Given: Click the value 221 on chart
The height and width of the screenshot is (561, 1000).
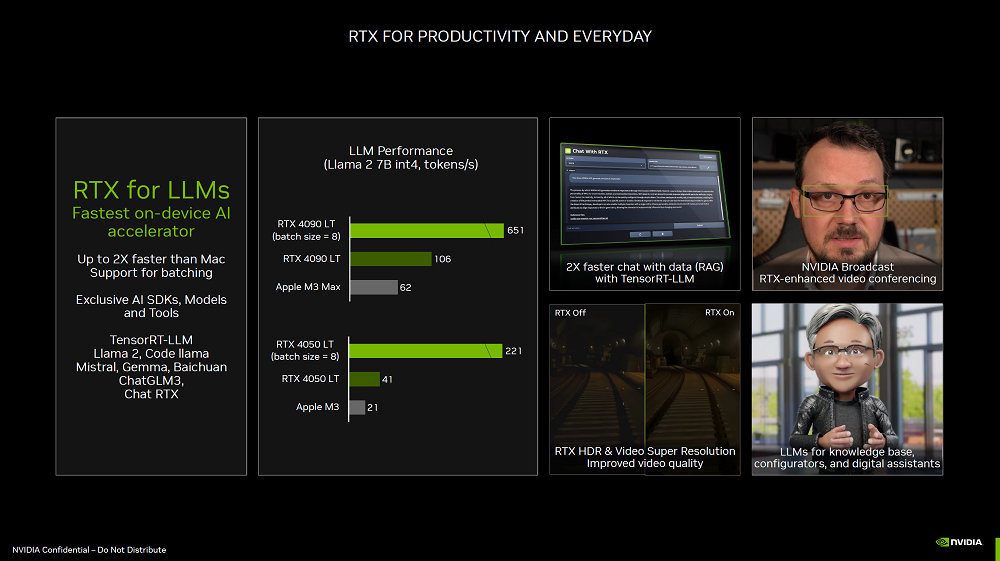Looking at the screenshot, I should 513,351.
